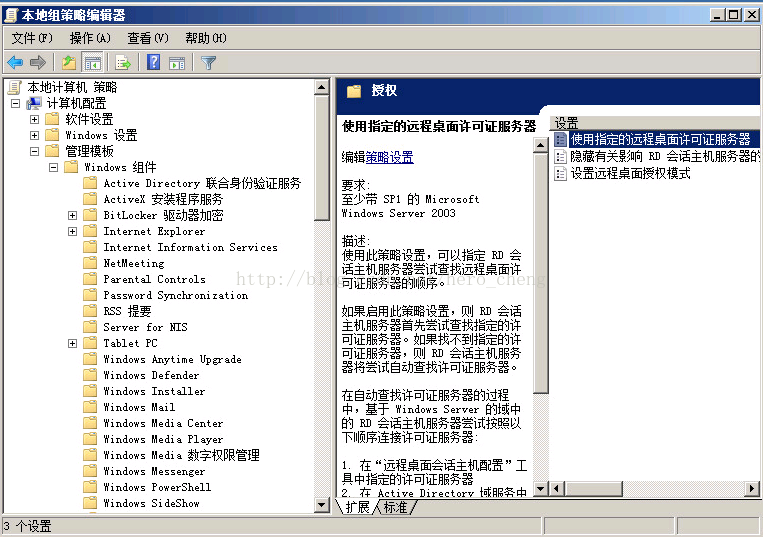Expand the 软件设置 node
Viewport: 763px width, 537px height.
coord(34,119)
